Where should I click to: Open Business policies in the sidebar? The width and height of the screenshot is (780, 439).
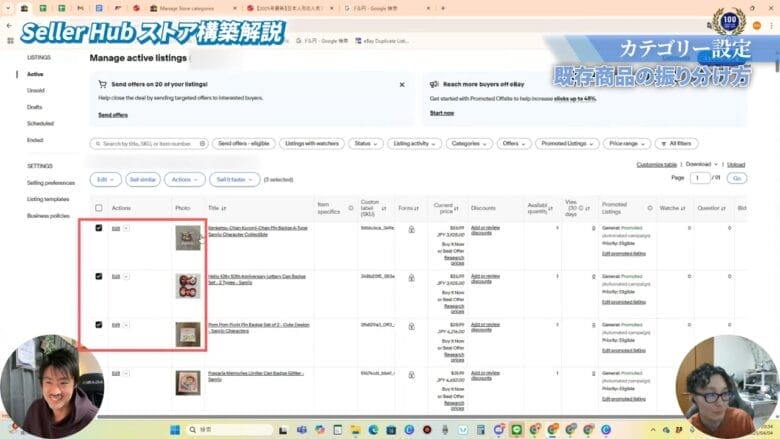coord(48,216)
